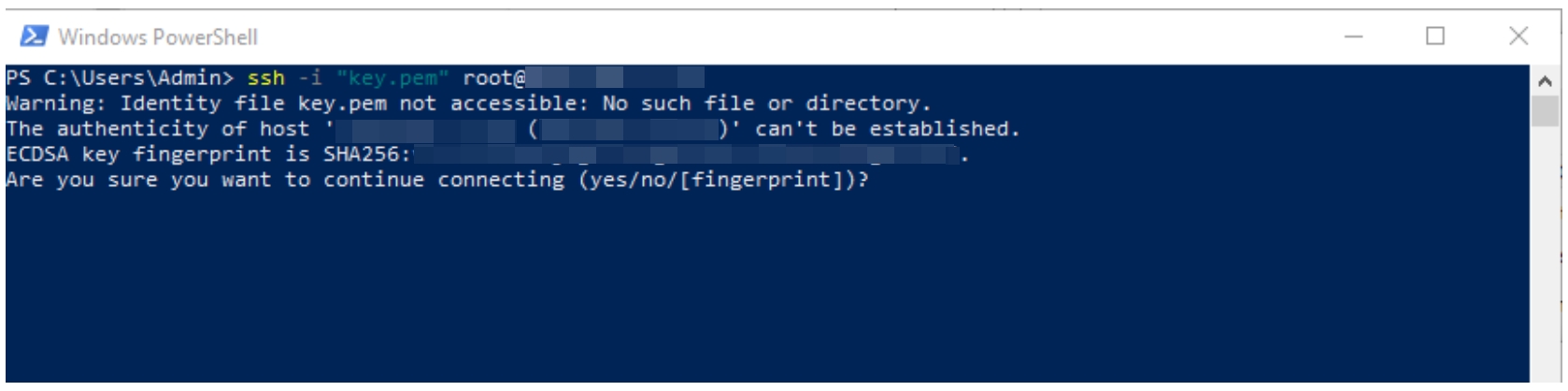
Task: Click the "key.pem" quoted argument
Action: pos(392,79)
